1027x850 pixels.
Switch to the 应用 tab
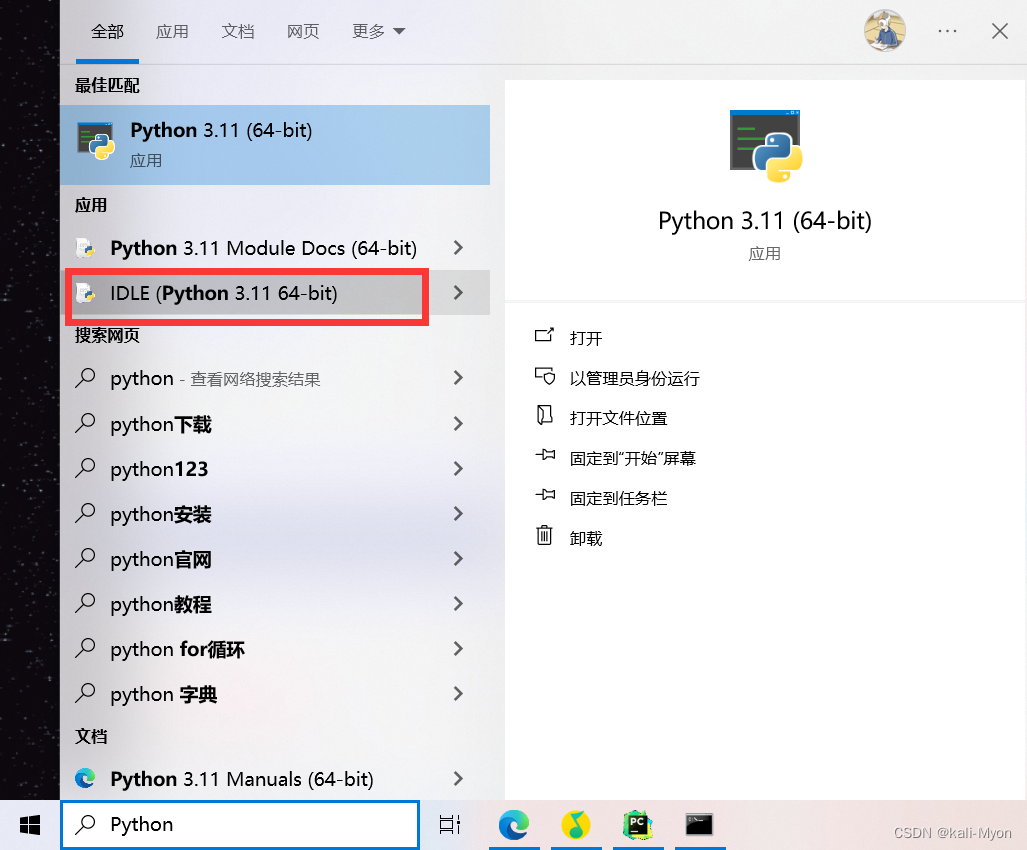click(x=172, y=31)
